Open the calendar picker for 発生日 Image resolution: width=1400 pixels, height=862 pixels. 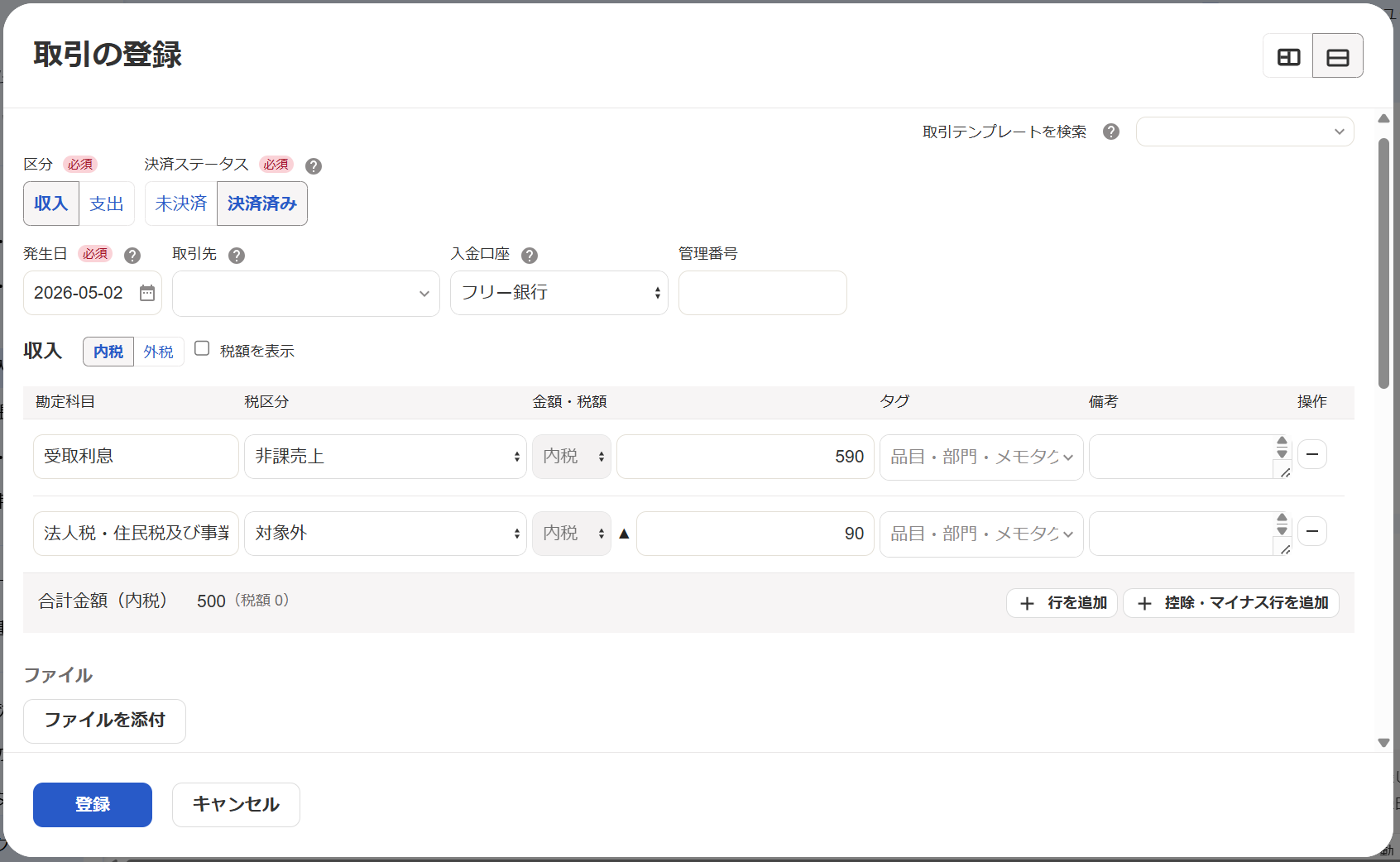147,293
